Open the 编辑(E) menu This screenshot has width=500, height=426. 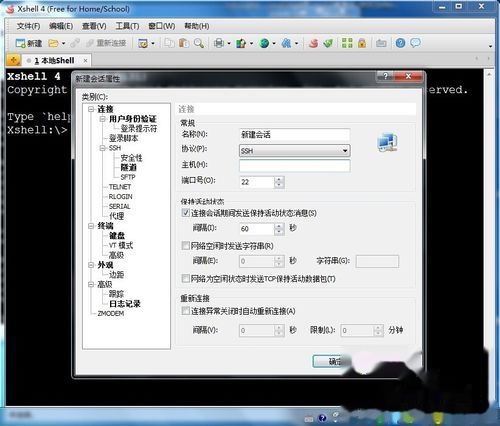[61, 26]
